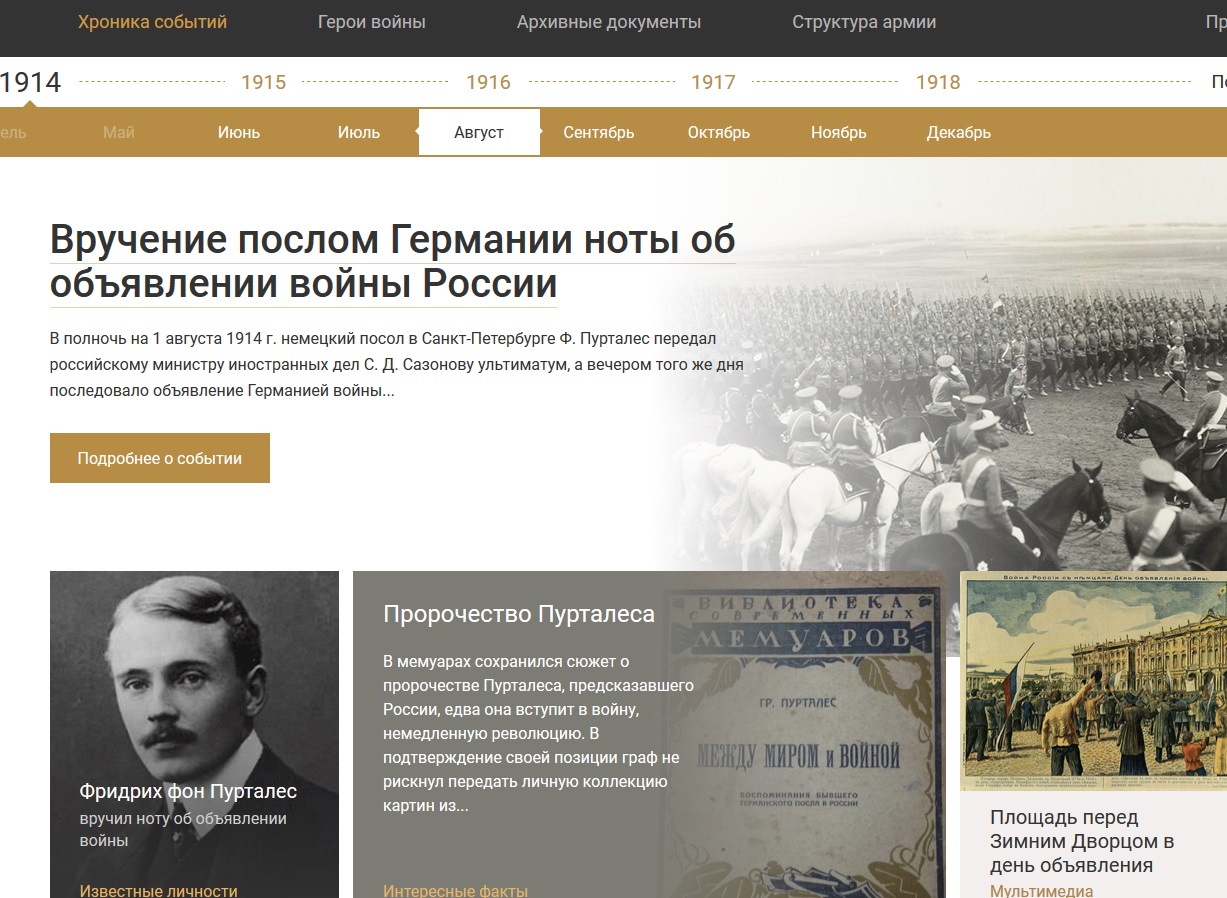This screenshot has width=1227, height=898.
Task: Click the Pourtalès prophecy description 'В мемуарах сохранился сюжет'
Action: [x=538, y=733]
